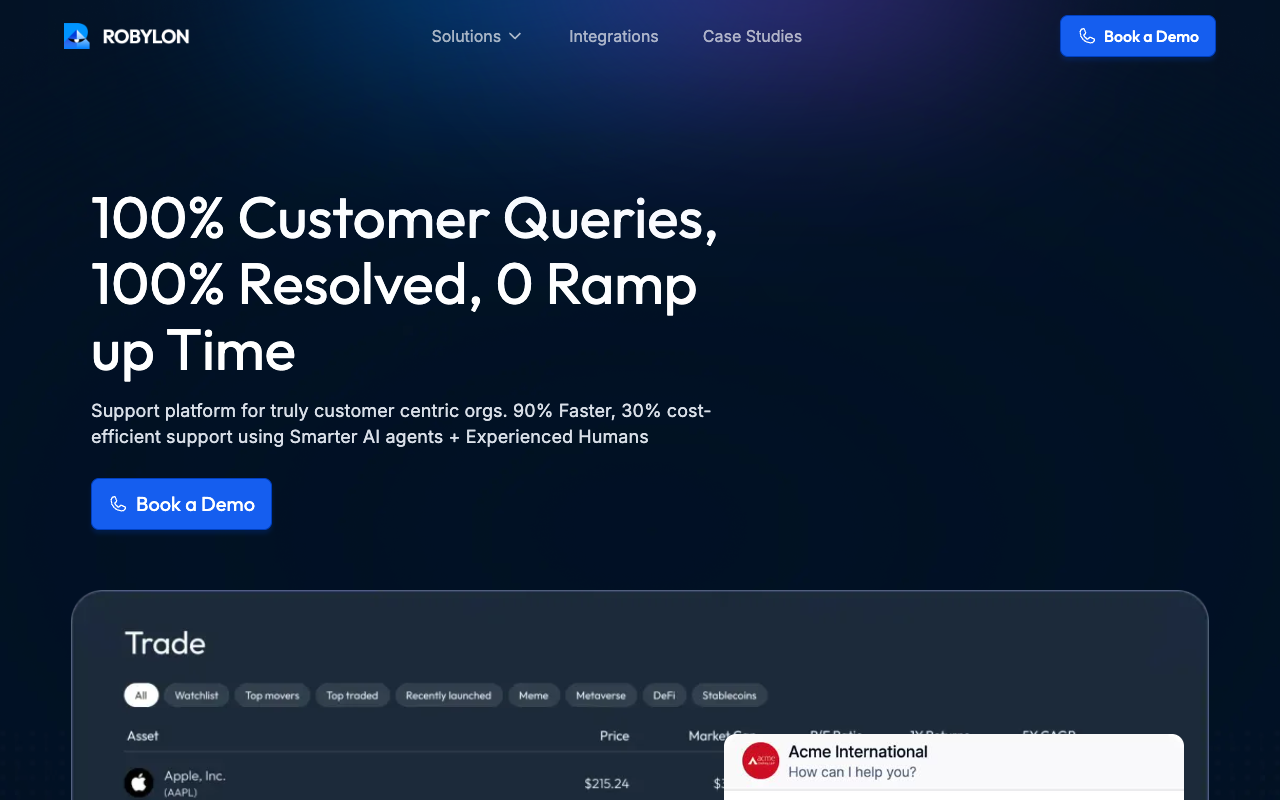Select the Stablecoins filter chip
This screenshot has height=800, width=1280.
tap(730, 695)
